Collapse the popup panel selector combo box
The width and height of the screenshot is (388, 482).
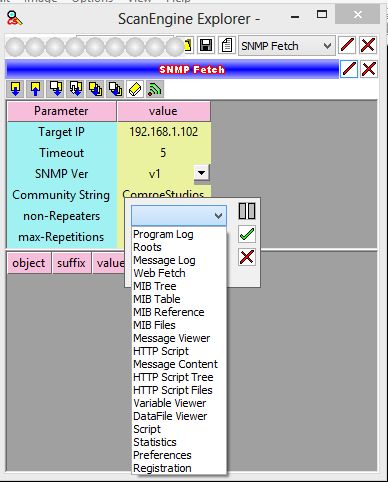(x=179, y=216)
